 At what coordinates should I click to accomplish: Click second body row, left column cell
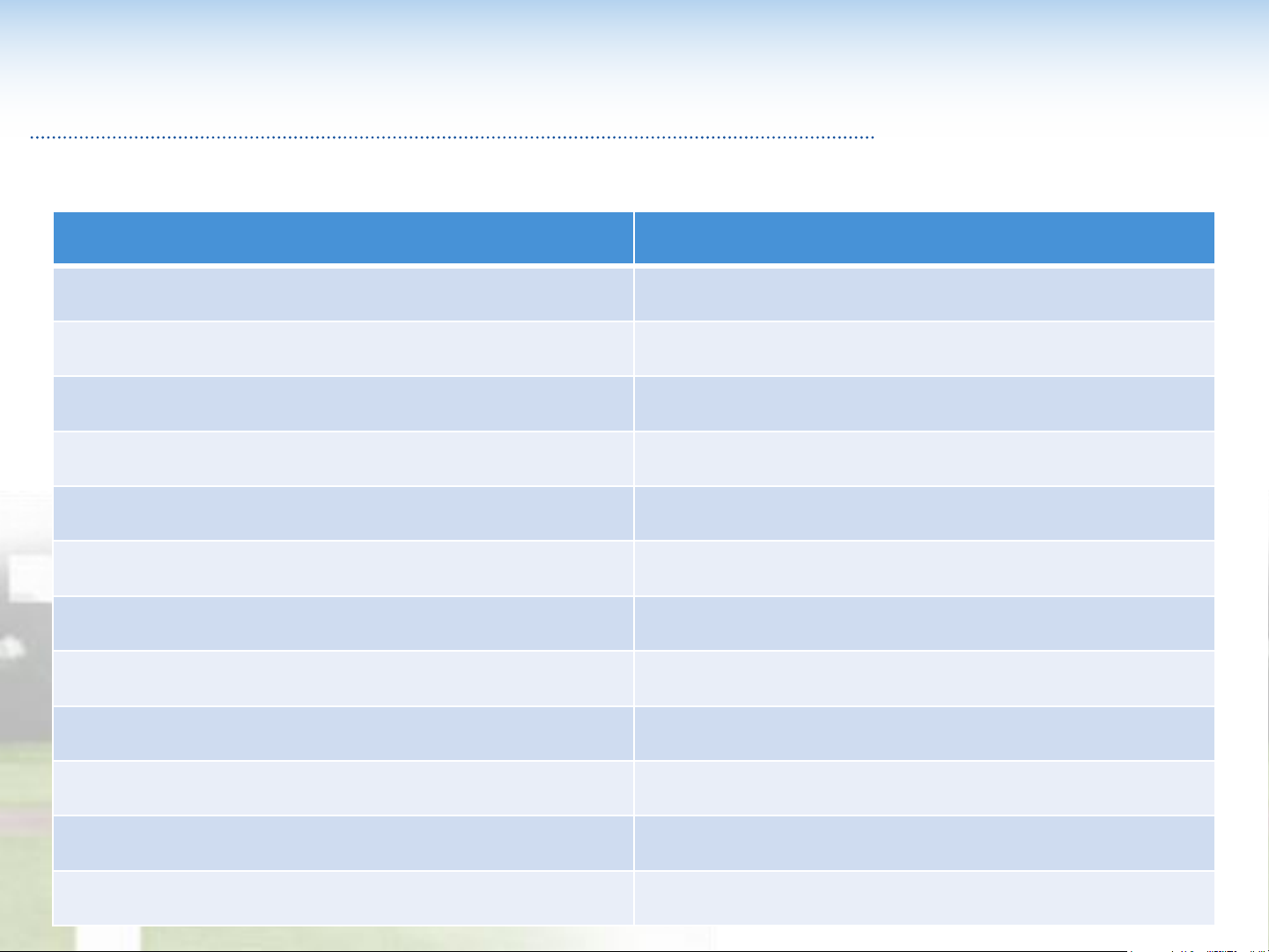coord(343,349)
